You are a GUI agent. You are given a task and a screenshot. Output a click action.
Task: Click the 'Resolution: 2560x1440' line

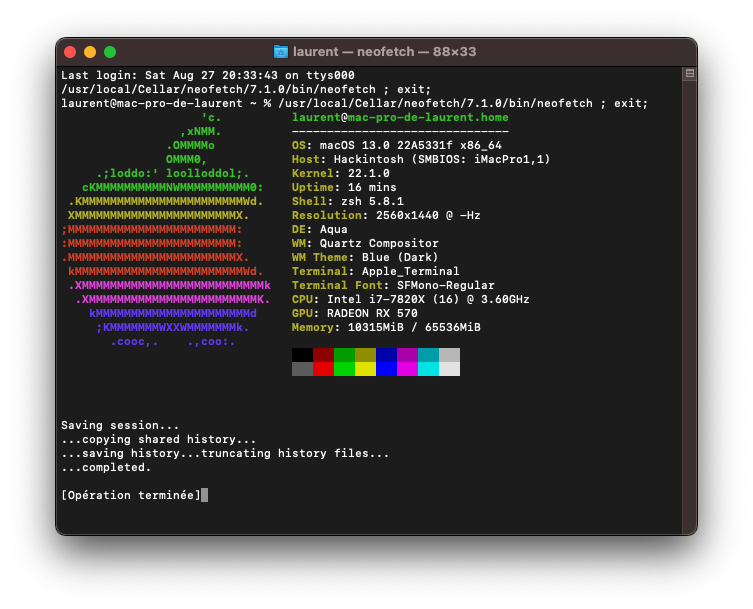click(x=386, y=215)
